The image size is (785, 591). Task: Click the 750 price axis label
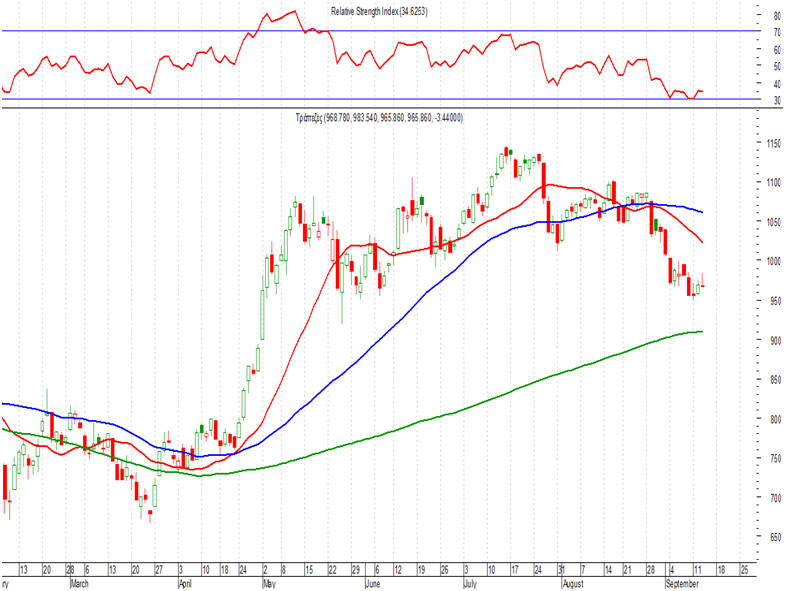(775, 459)
